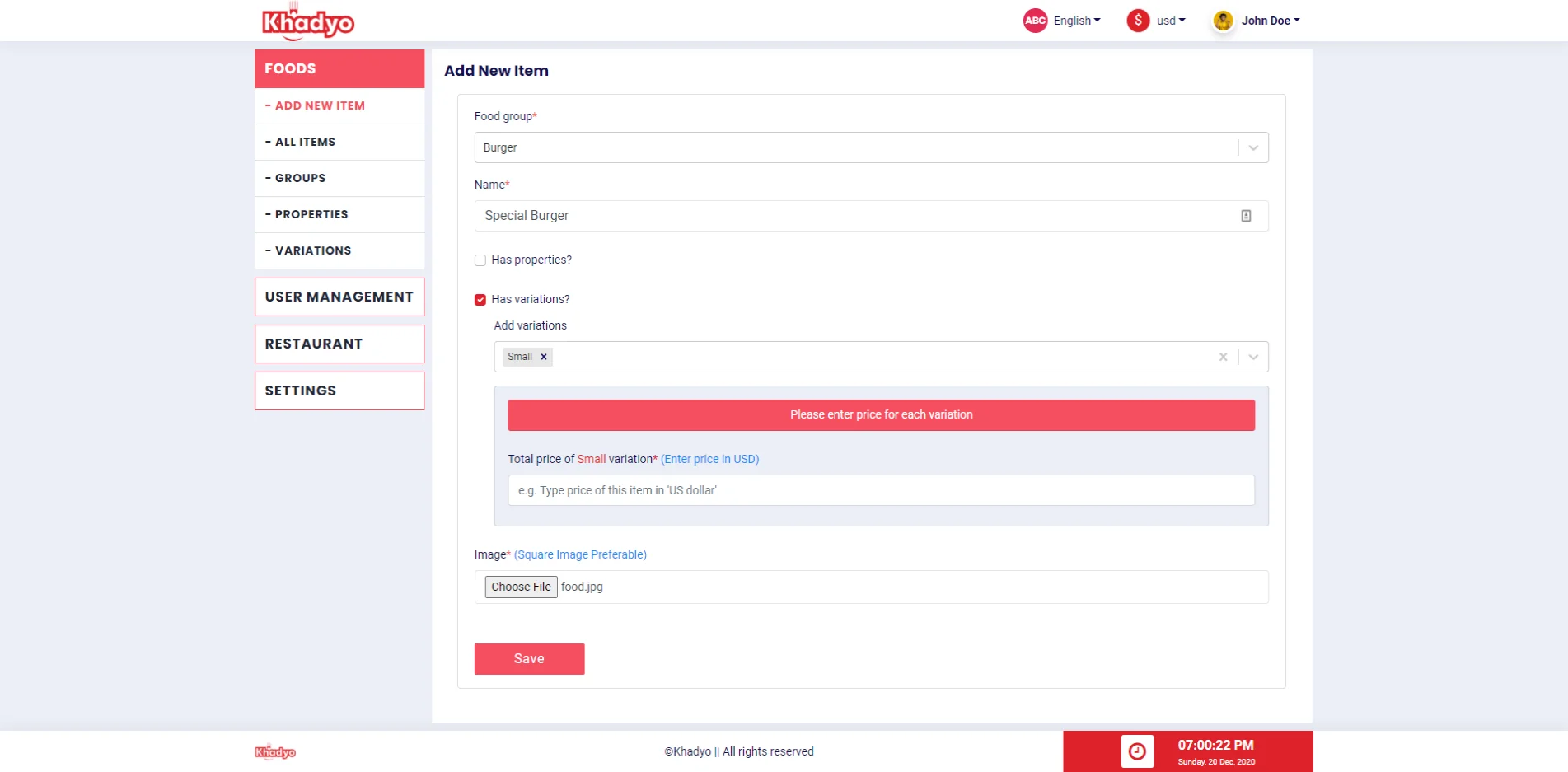Uncheck the Has variations checkbox

click(480, 300)
